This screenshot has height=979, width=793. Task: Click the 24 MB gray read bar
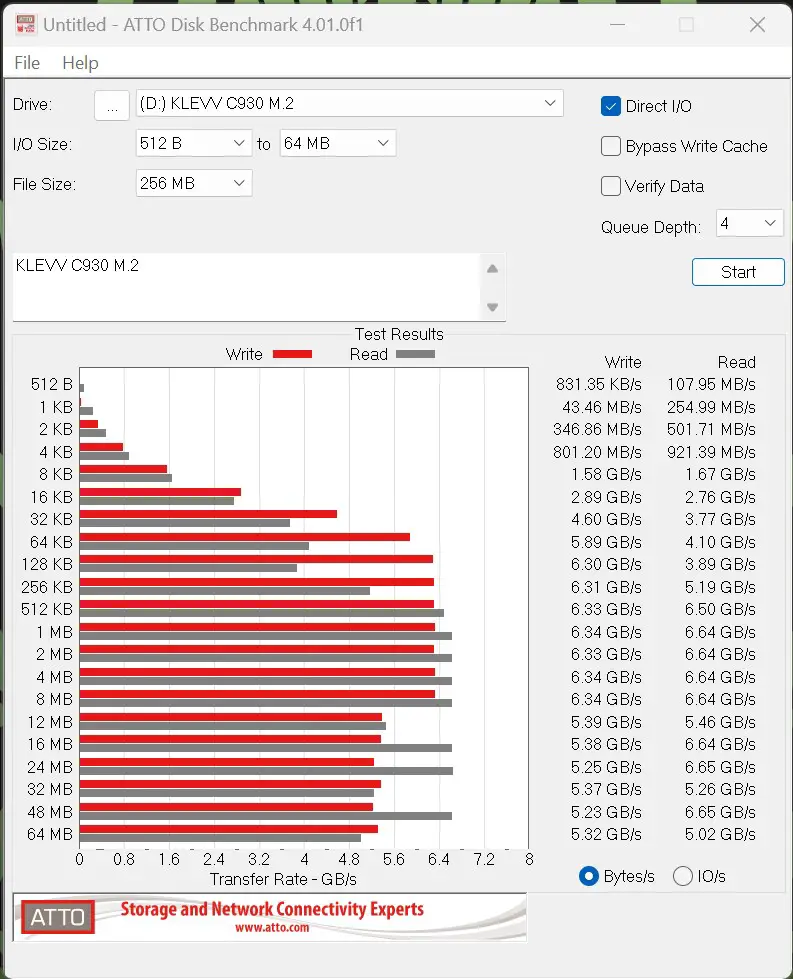point(266,771)
